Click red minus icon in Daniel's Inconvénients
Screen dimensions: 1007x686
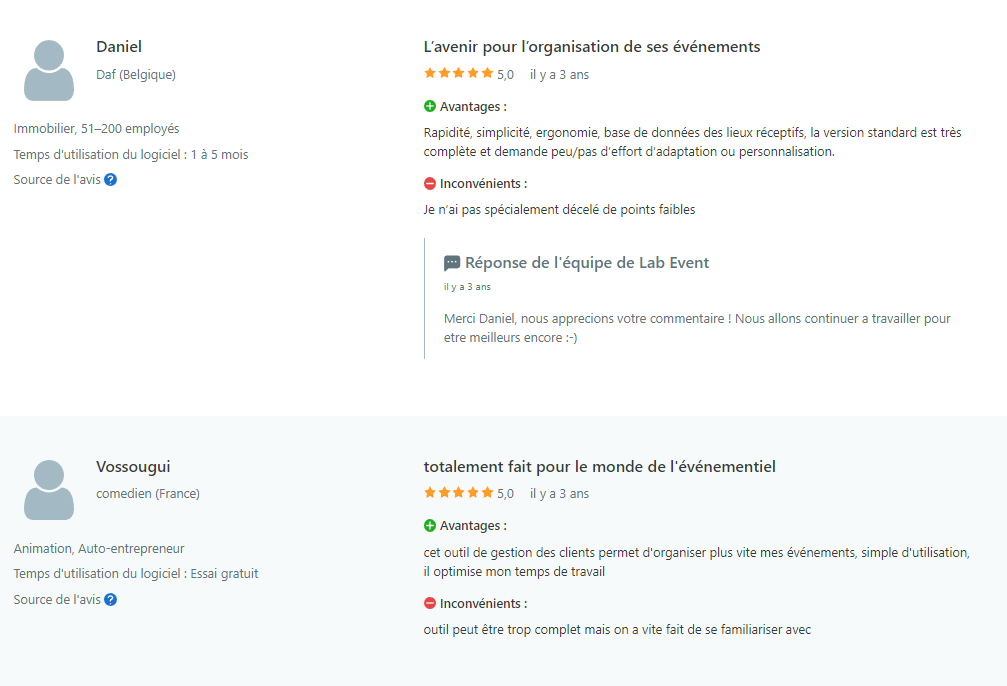430,184
